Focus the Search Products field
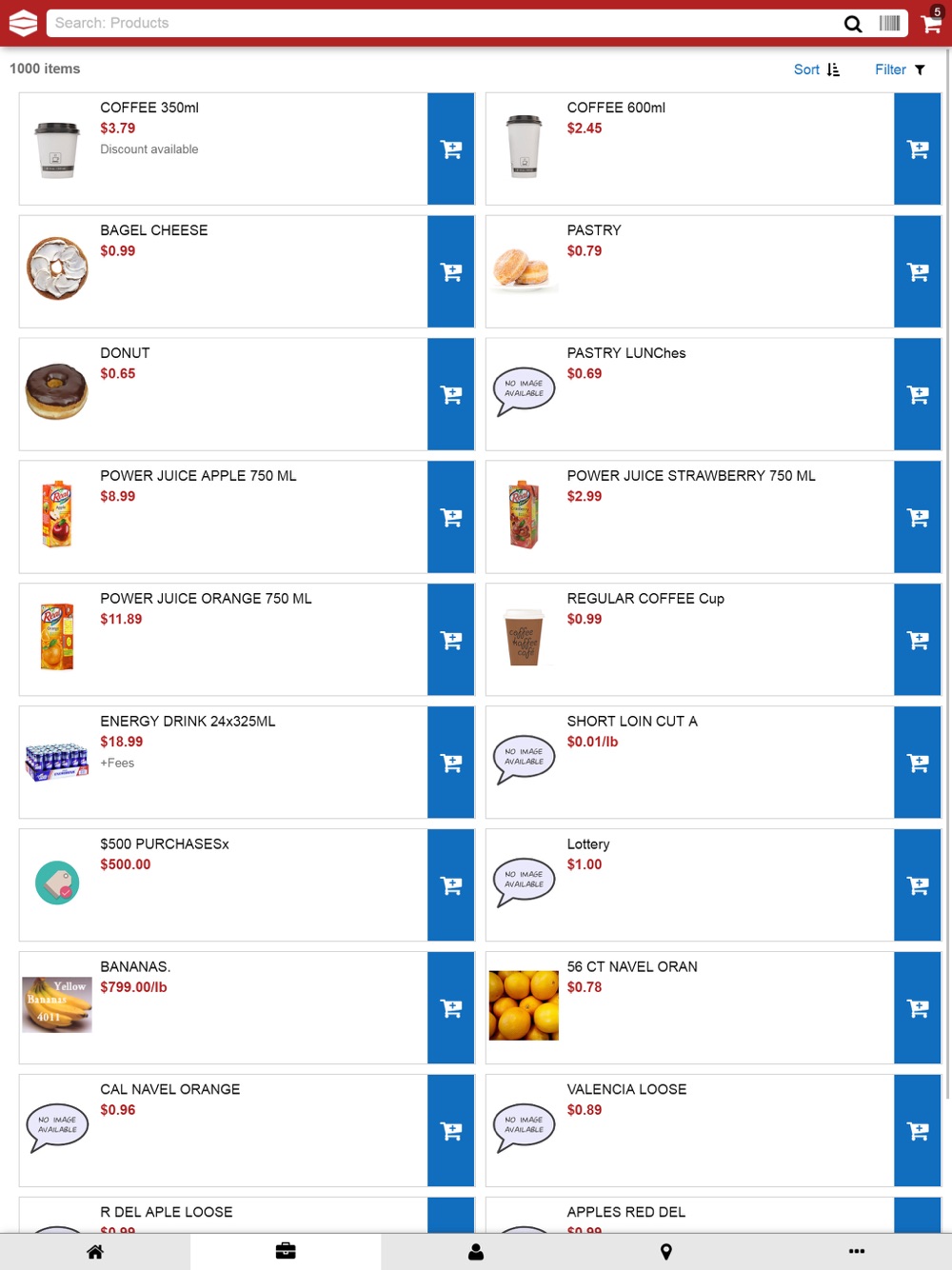Image resolution: width=952 pixels, height=1270 pixels. click(438, 23)
